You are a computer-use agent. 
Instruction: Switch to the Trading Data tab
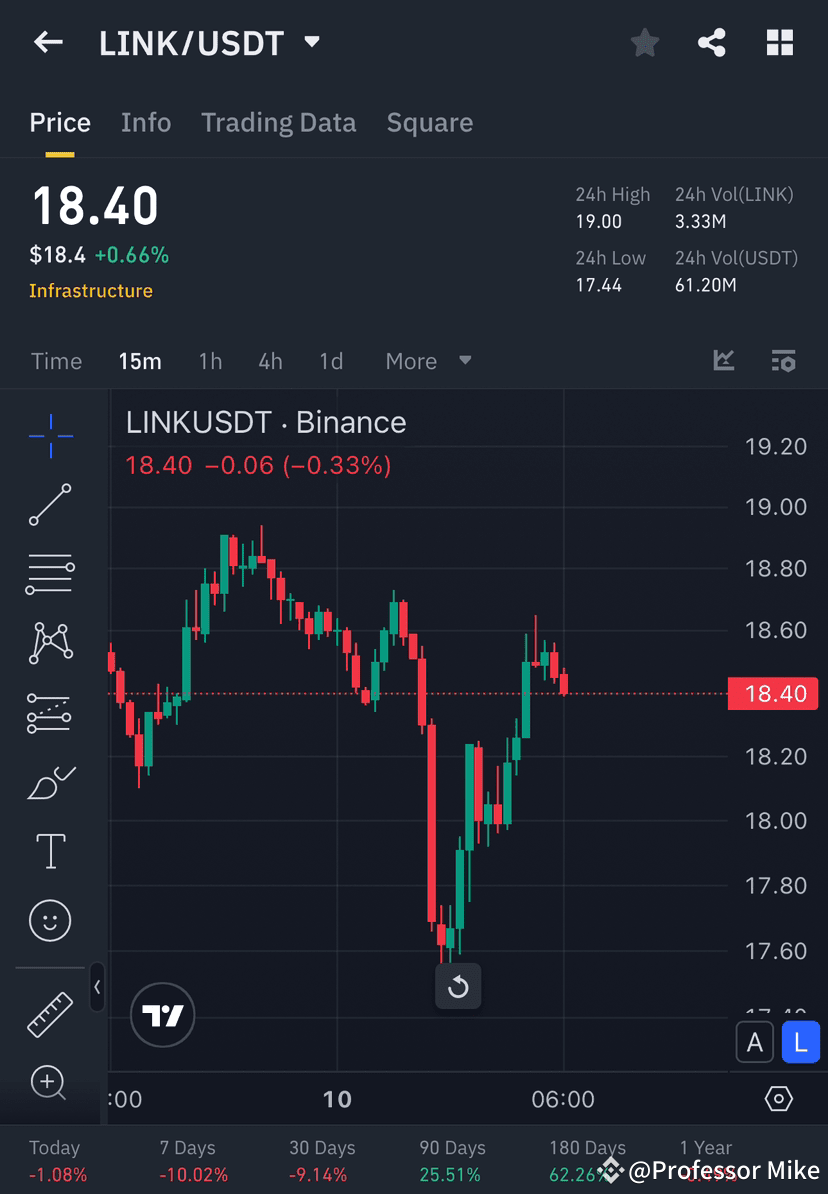278,122
